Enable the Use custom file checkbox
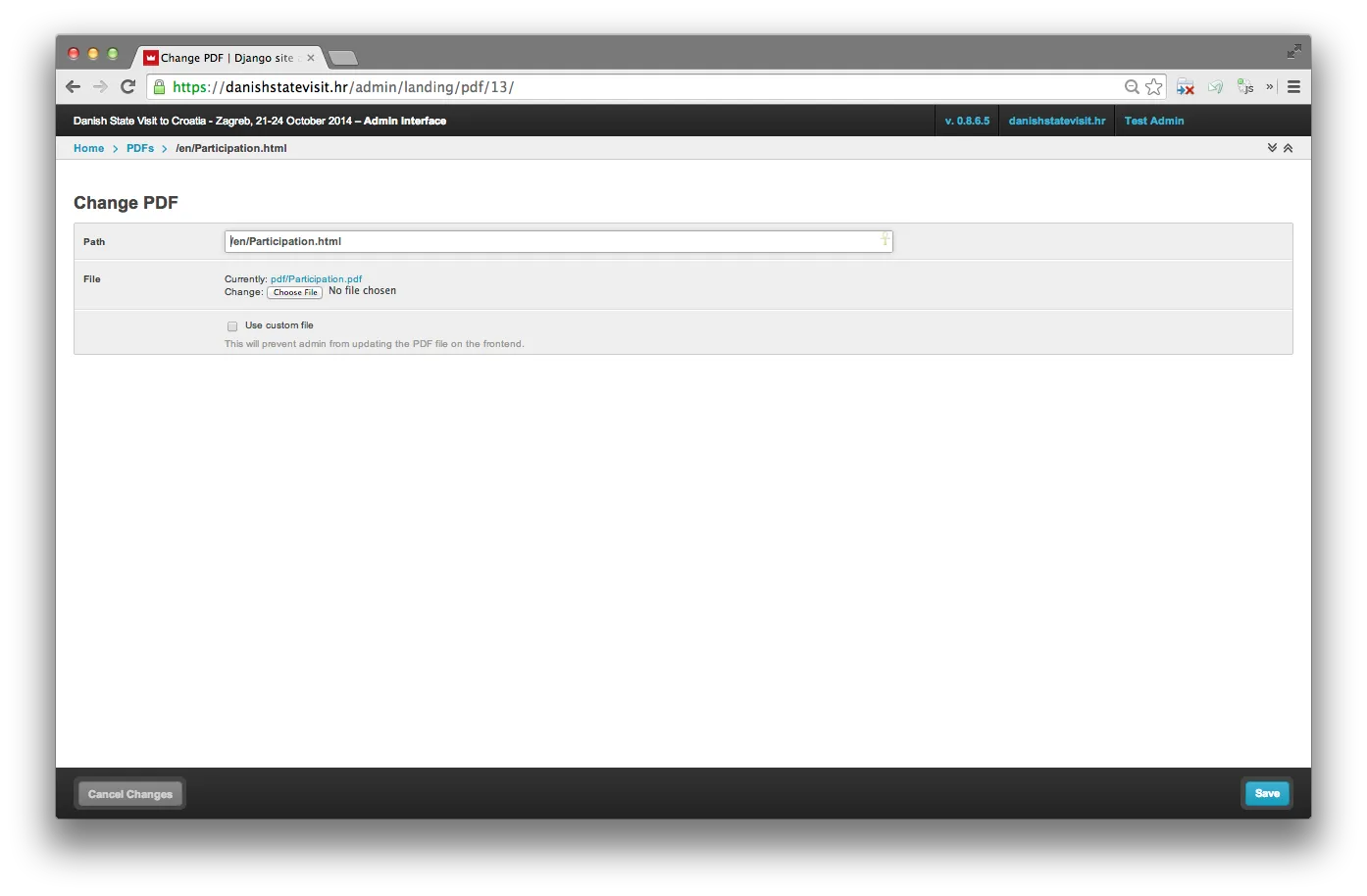Image resolution: width=1367 pixels, height=896 pixels. tap(232, 326)
